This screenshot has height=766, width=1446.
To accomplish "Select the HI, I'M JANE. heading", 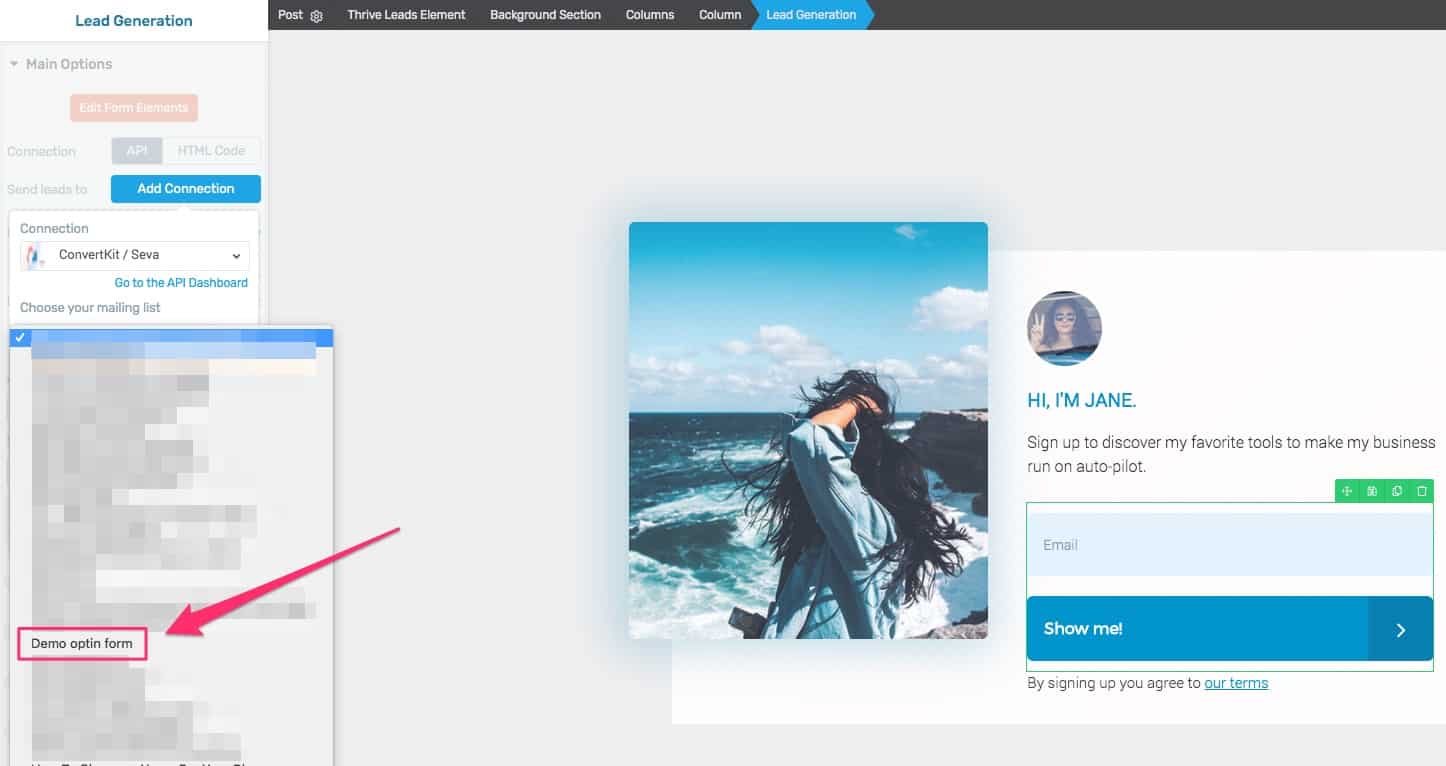I will click(1082, 401).
